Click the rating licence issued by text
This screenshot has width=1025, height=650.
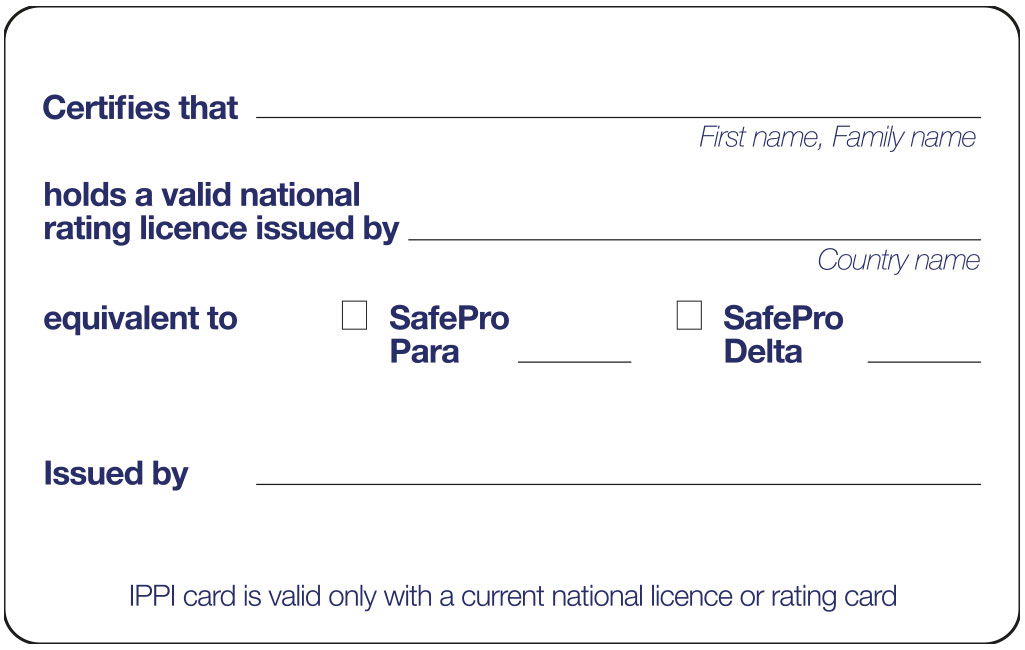tap(221, 229)
